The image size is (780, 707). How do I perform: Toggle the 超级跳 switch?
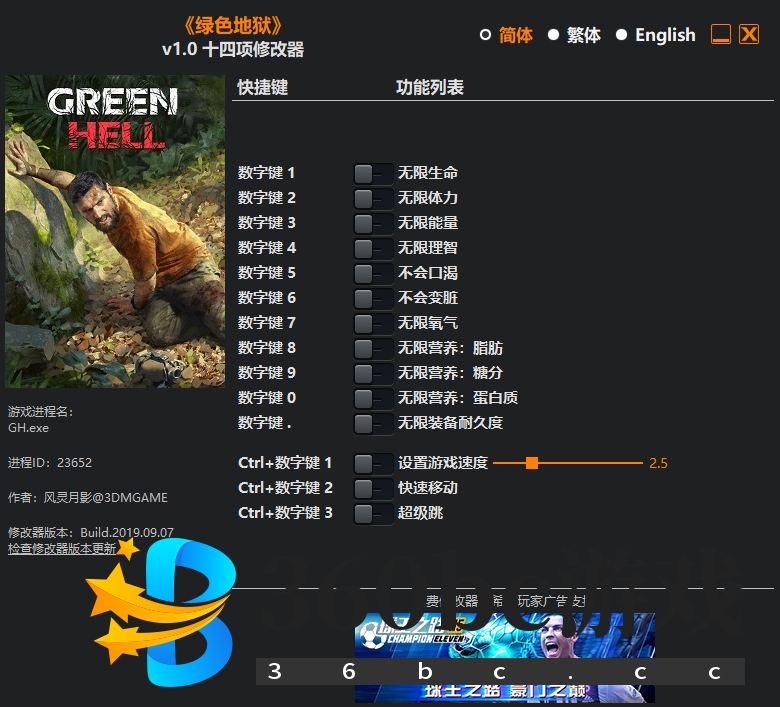tap(373, 513)
